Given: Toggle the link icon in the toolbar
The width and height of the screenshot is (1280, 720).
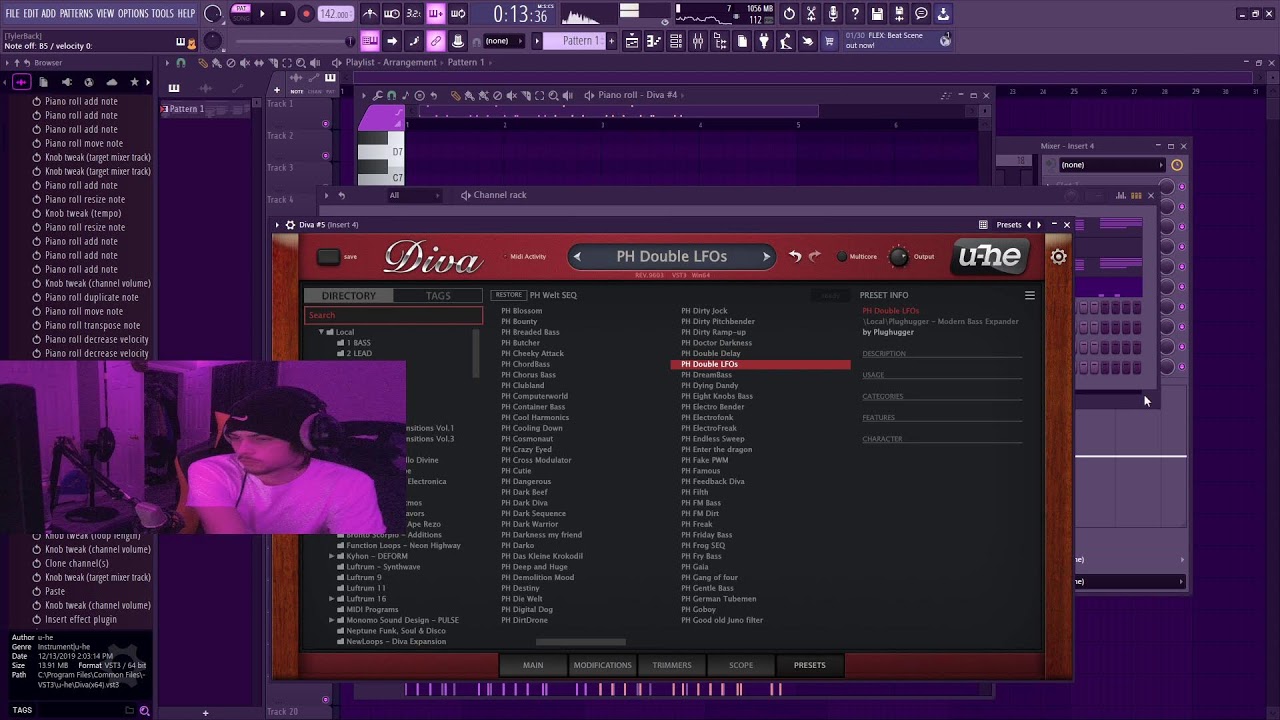Looking at the screenshot, I should 435,41.
